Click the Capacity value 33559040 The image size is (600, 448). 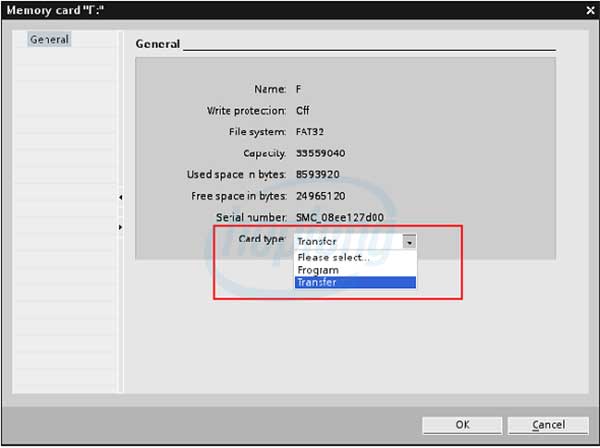pyautogui.click(x=320, y=153)
